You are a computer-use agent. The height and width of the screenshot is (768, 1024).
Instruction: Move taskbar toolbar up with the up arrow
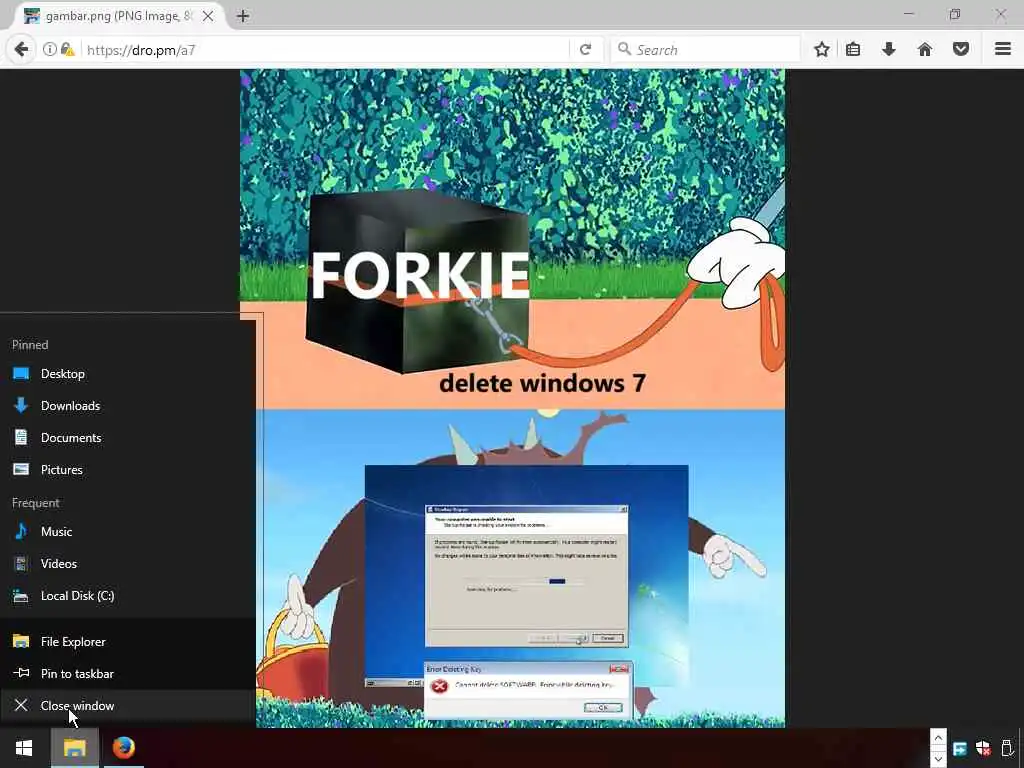[938, 738]
